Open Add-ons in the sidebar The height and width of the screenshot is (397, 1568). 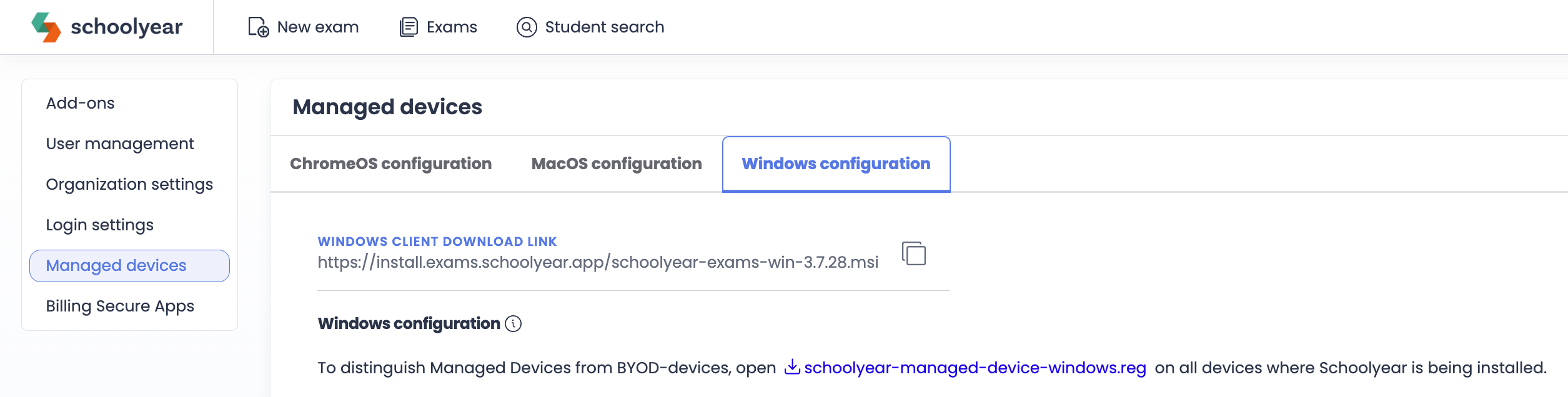[81, 103]
